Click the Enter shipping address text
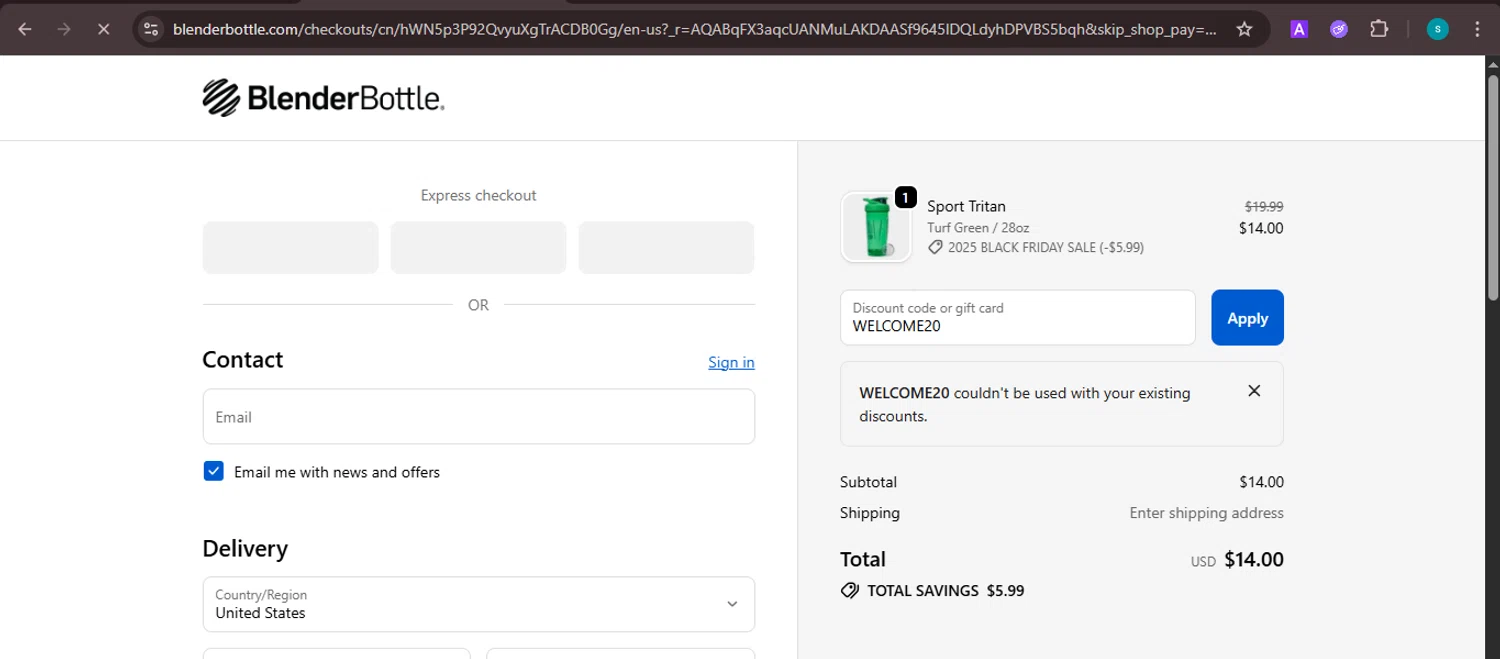Image resolution: width=1500 pixels, height=659 pixels. pos(1206,513)
